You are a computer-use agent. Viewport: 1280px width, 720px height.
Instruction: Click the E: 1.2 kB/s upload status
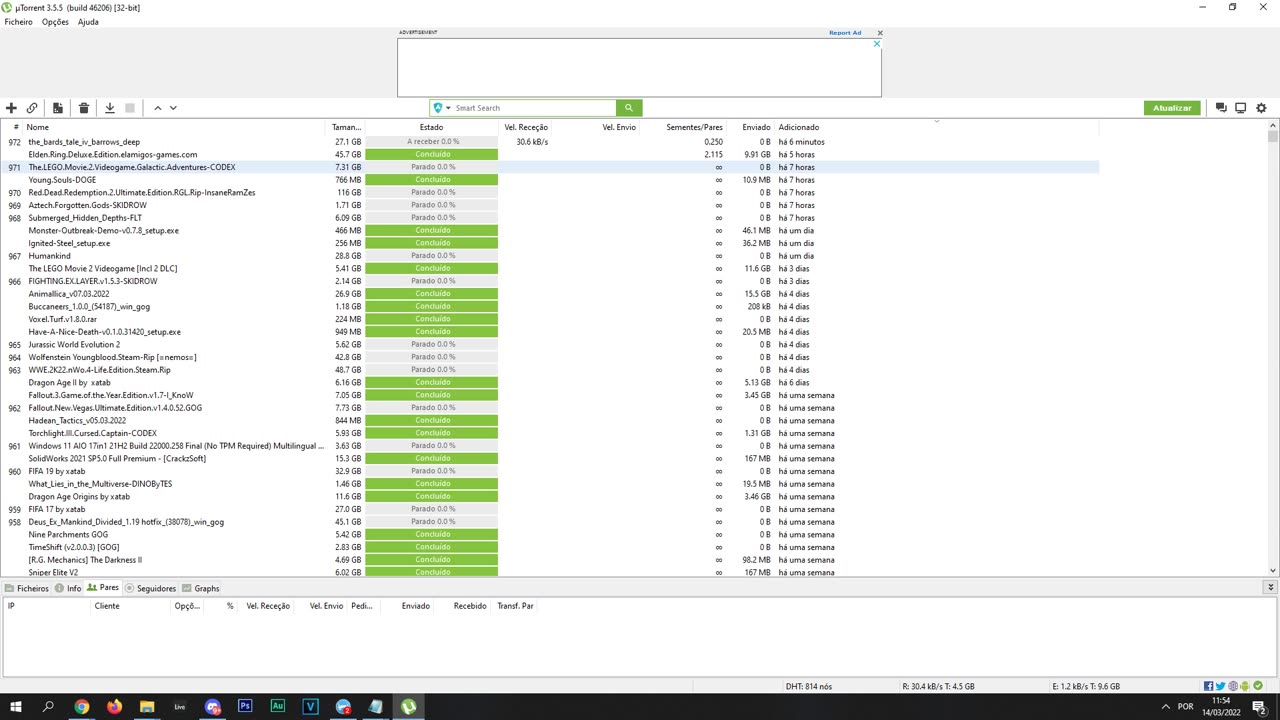click(1086, 687)
